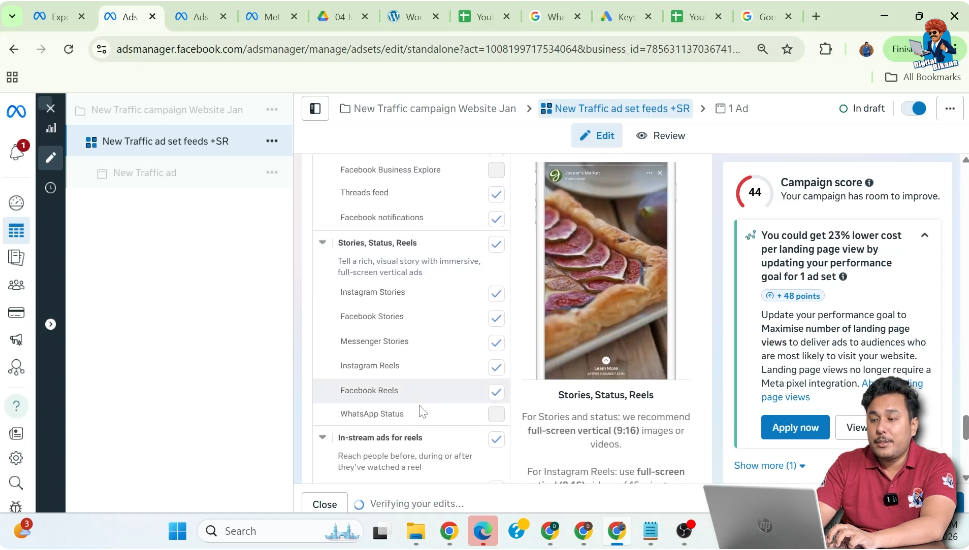Open the notifications bell icon

pyautogui.click(x=17, y=151)
